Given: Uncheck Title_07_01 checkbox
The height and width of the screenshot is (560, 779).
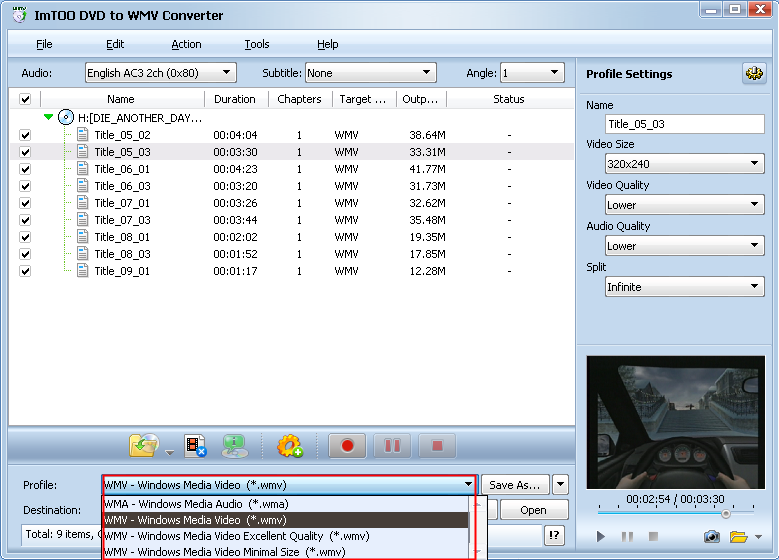Looking at the screenshot, I should click(x=25, y=203).
